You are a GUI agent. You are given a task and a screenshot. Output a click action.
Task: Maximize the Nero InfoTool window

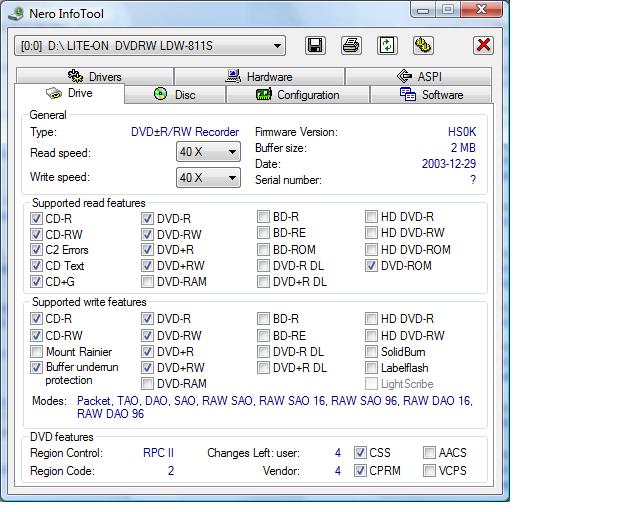(x=448, y=10)
